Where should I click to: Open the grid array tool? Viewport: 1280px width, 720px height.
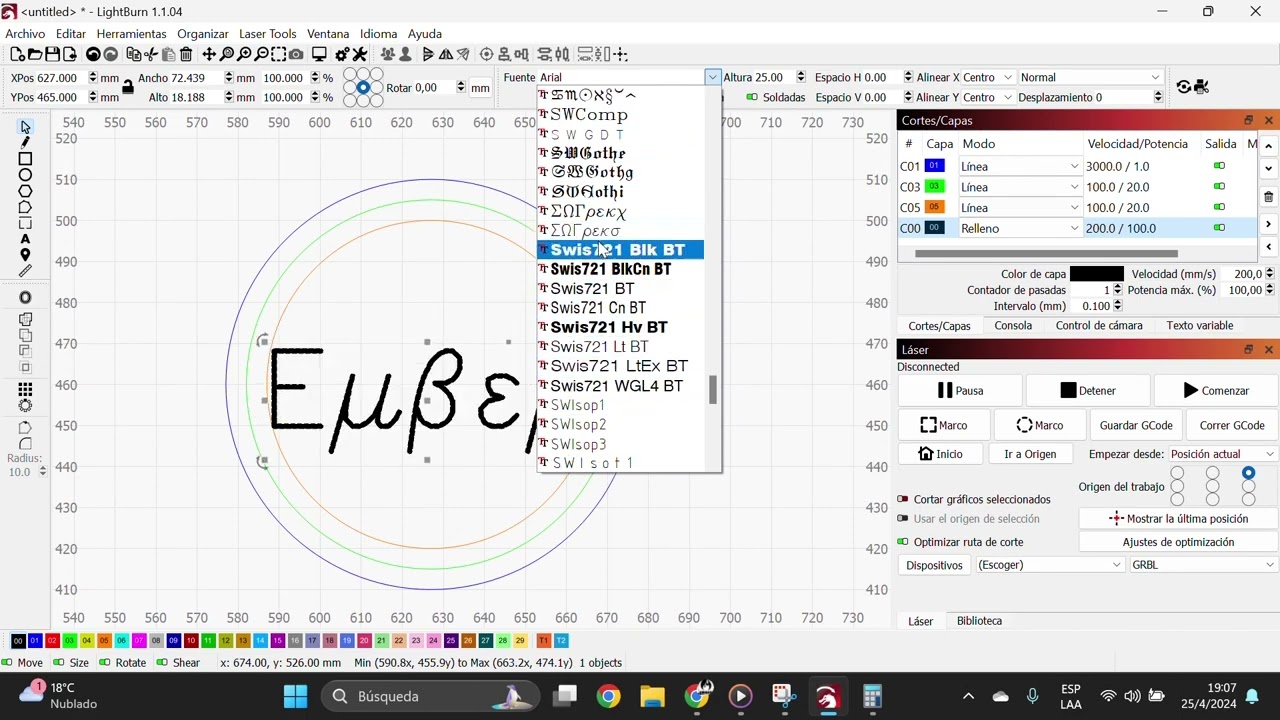click(x=25, y=389)
